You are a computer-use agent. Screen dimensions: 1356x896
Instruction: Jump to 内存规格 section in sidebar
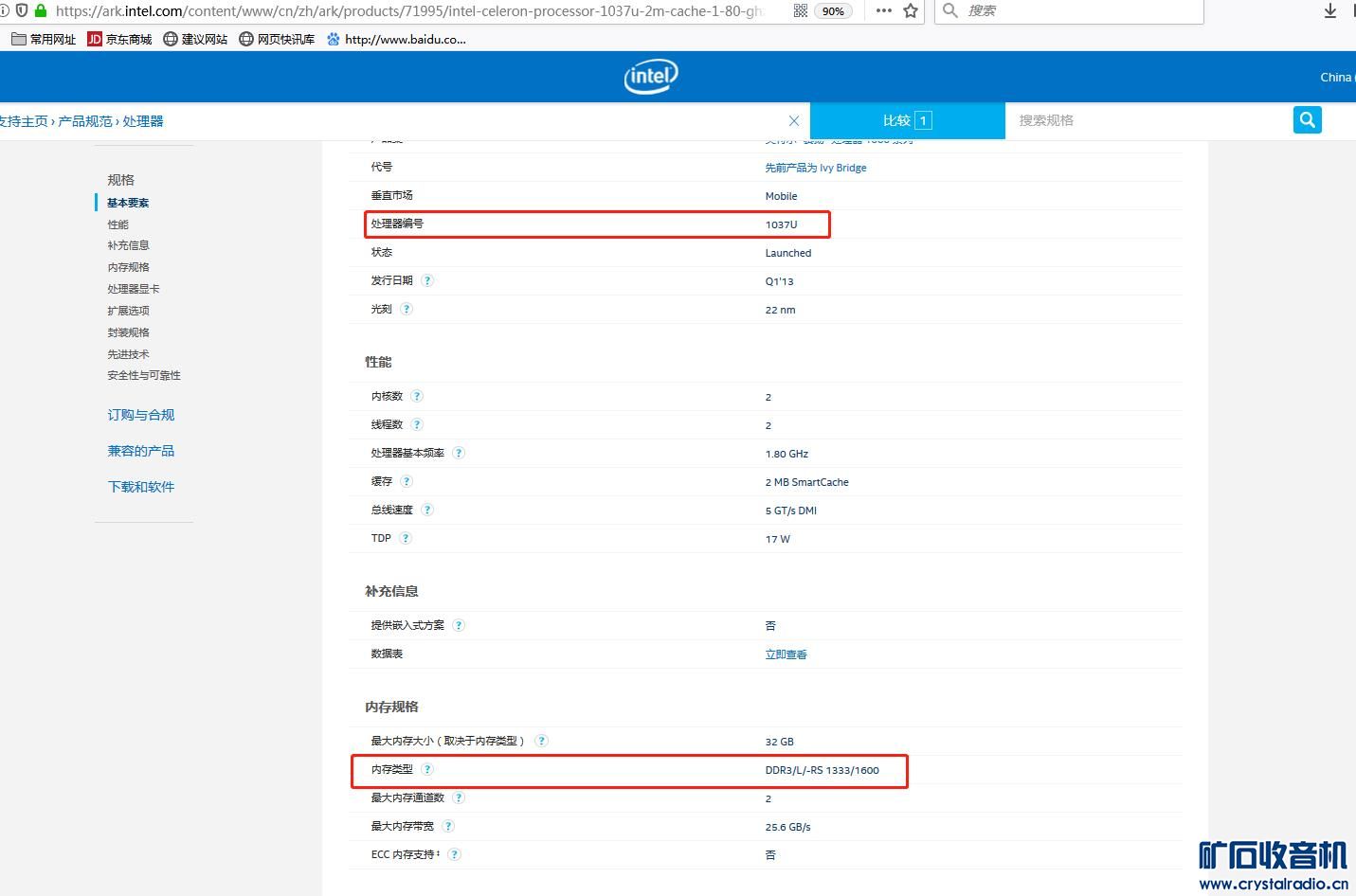[x=128, y=267]
